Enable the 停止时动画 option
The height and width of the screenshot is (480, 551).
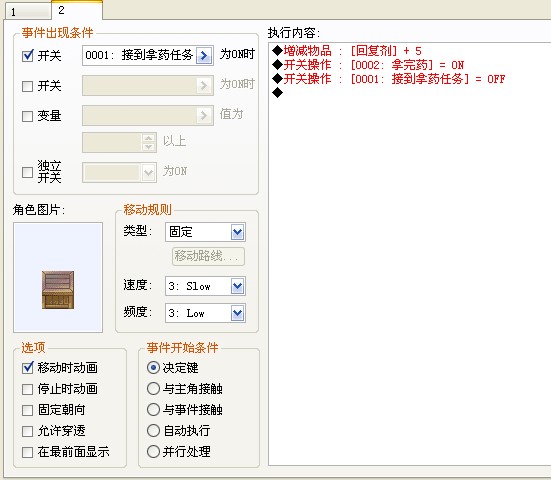pos(27,389)
